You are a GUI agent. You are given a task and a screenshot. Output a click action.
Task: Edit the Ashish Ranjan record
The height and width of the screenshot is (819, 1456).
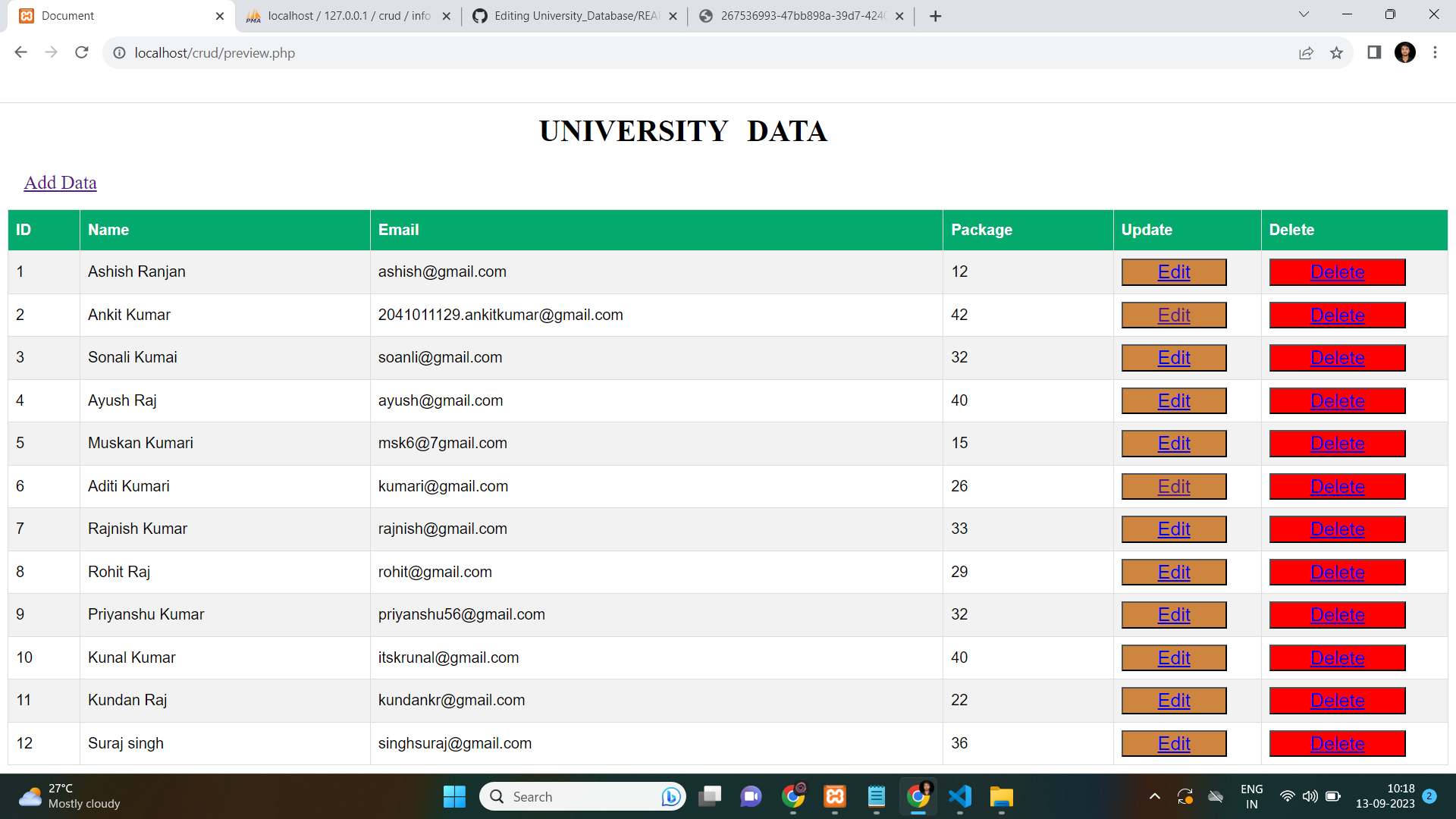coord(1173,271)
